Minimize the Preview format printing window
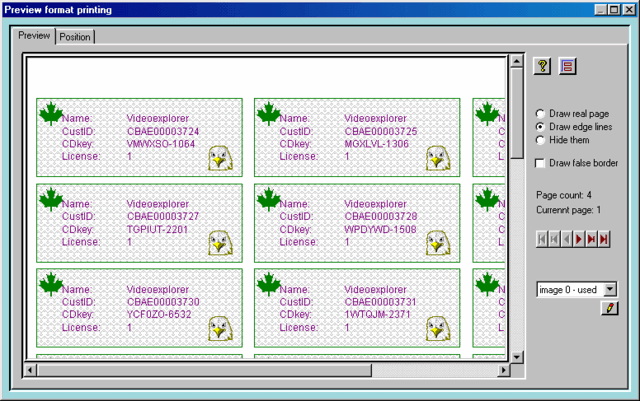 [x=600, y=9]
